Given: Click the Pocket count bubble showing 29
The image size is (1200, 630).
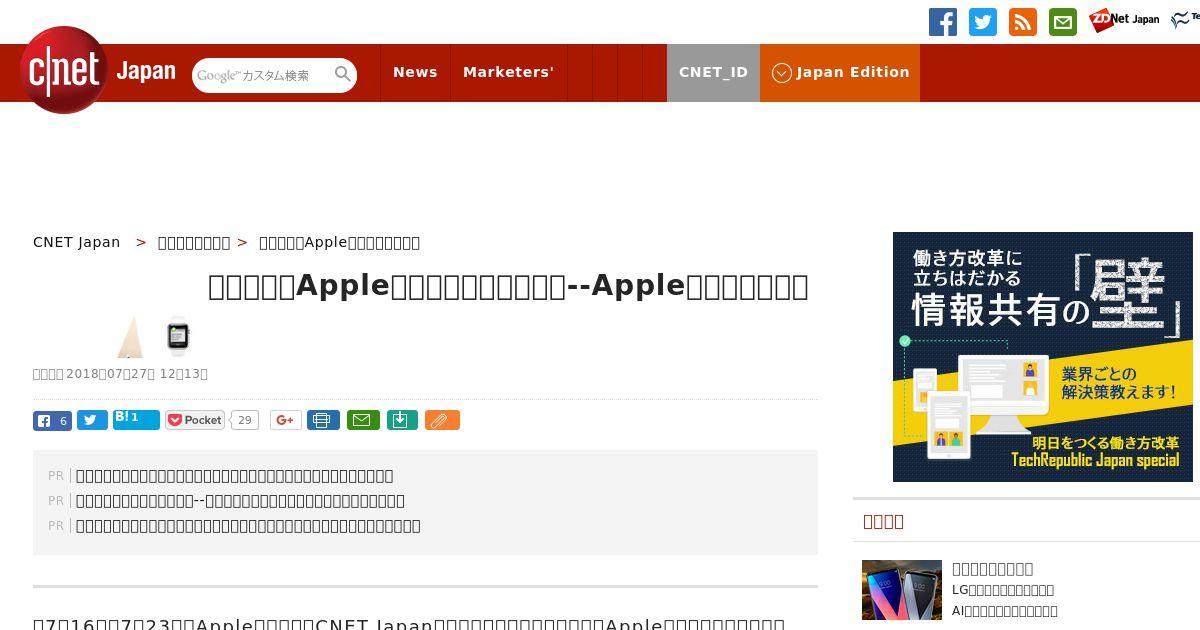Looking at the screenshot, I should pyautogui.click(x=244, y=420).
